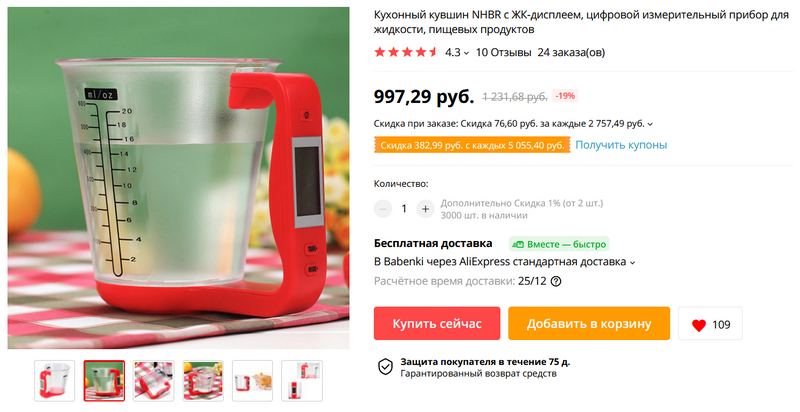The width and height of the screenshot is (800, 412).
Task: Select the fifth thumbnail on white background
Action: pos(253,380)
